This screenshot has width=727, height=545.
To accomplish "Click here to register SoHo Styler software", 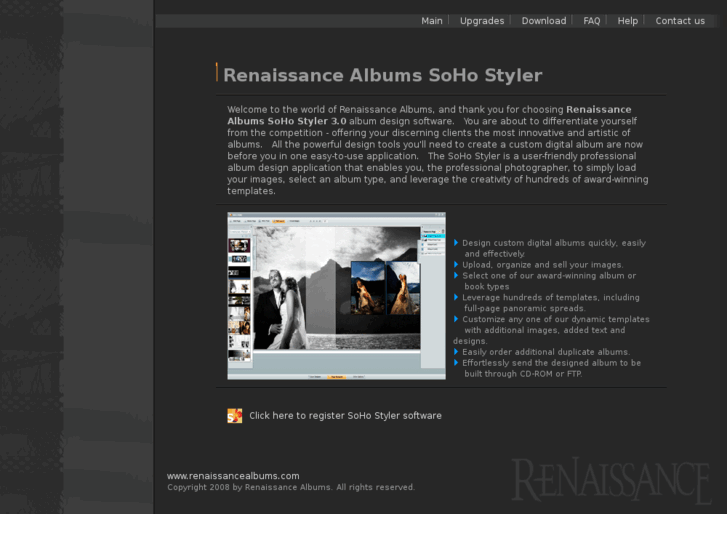I will [x=345, y=416].
